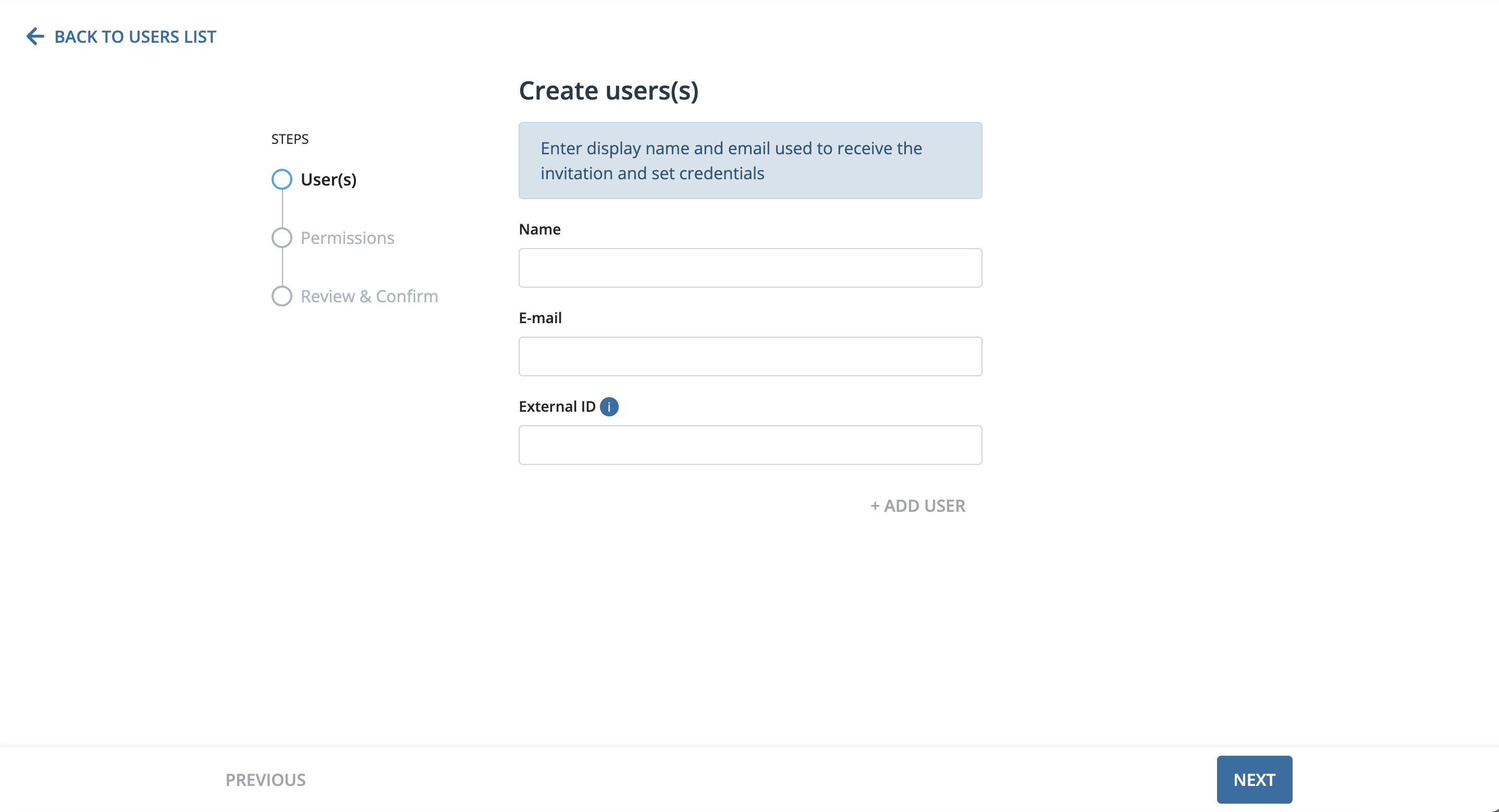Select the Permissions step circle
1499x812 pixels.
click(281, 238)
